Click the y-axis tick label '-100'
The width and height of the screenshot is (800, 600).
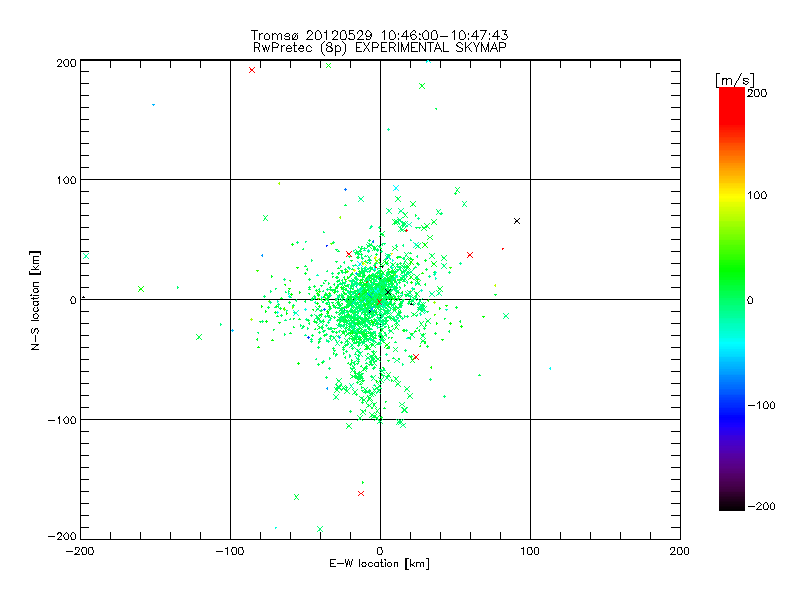62,420
